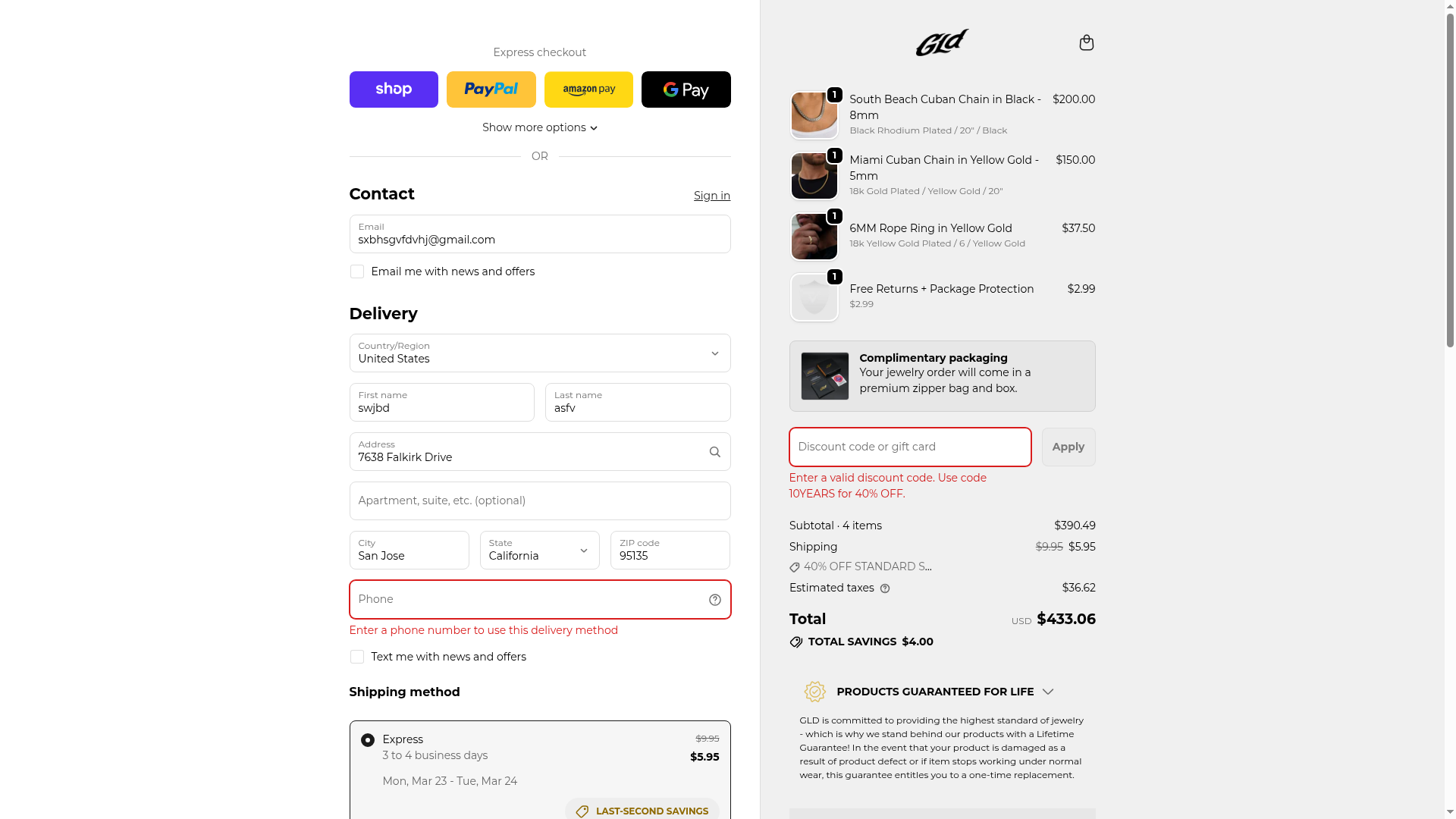The image size is (1456, 819).
Task: Enable email me with news and offers
Action: coord(357,271)
